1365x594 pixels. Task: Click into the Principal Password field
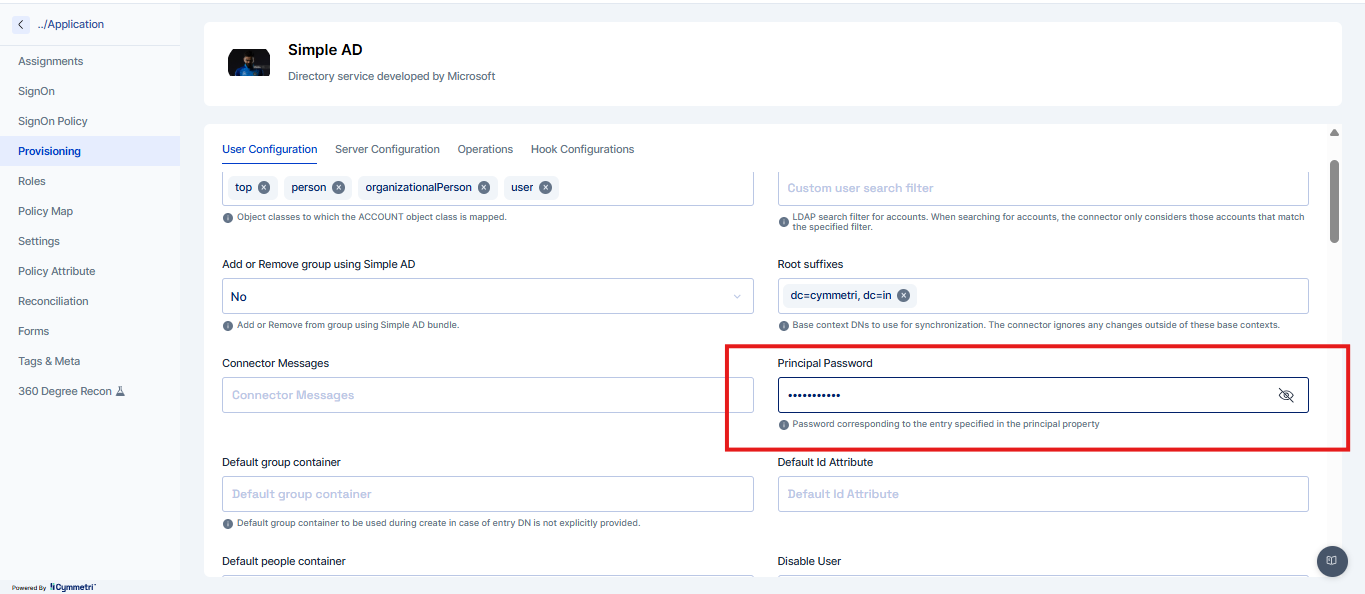tap(1043, 395)
